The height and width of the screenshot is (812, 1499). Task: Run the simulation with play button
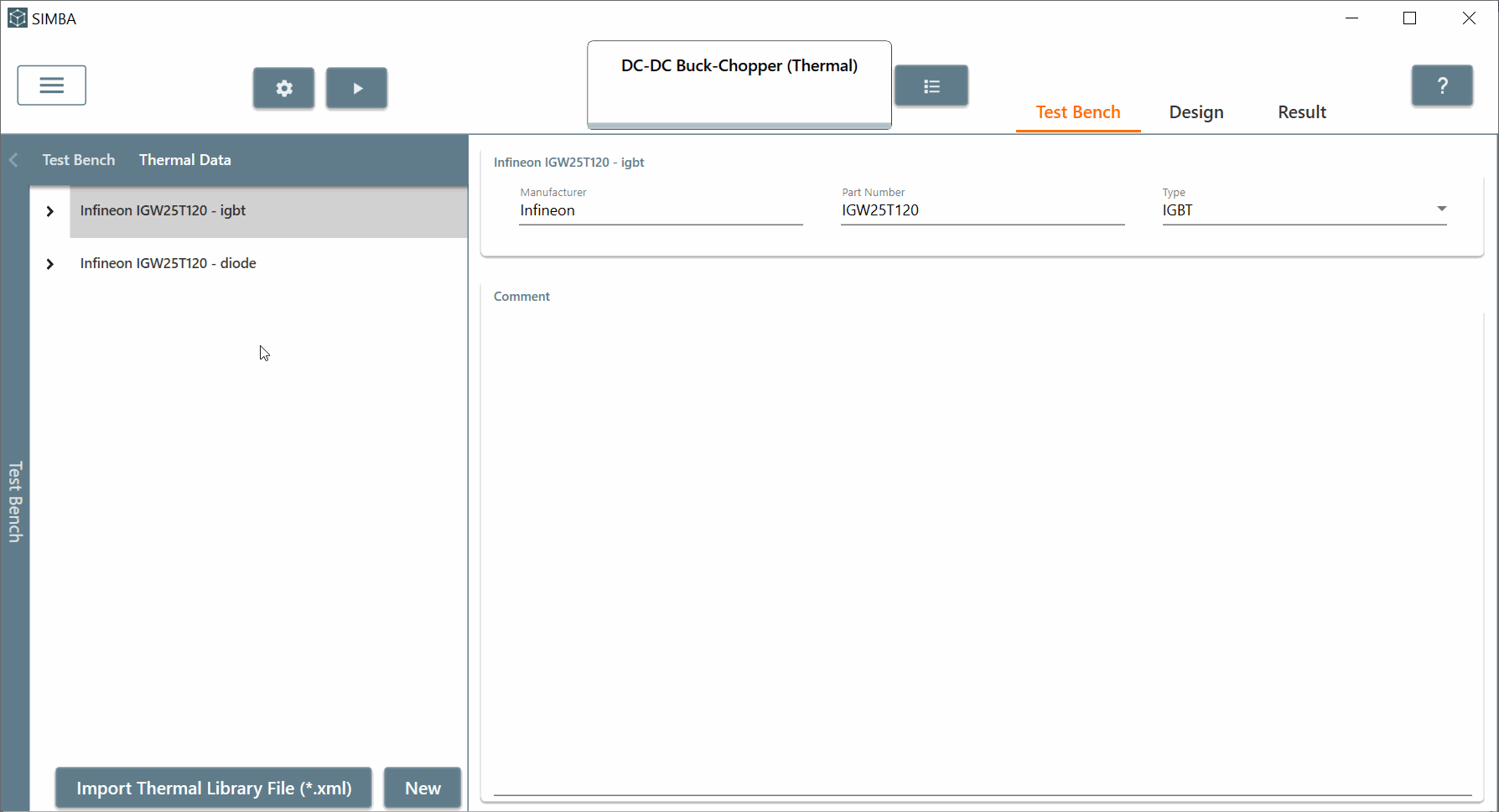coord(357,88)
